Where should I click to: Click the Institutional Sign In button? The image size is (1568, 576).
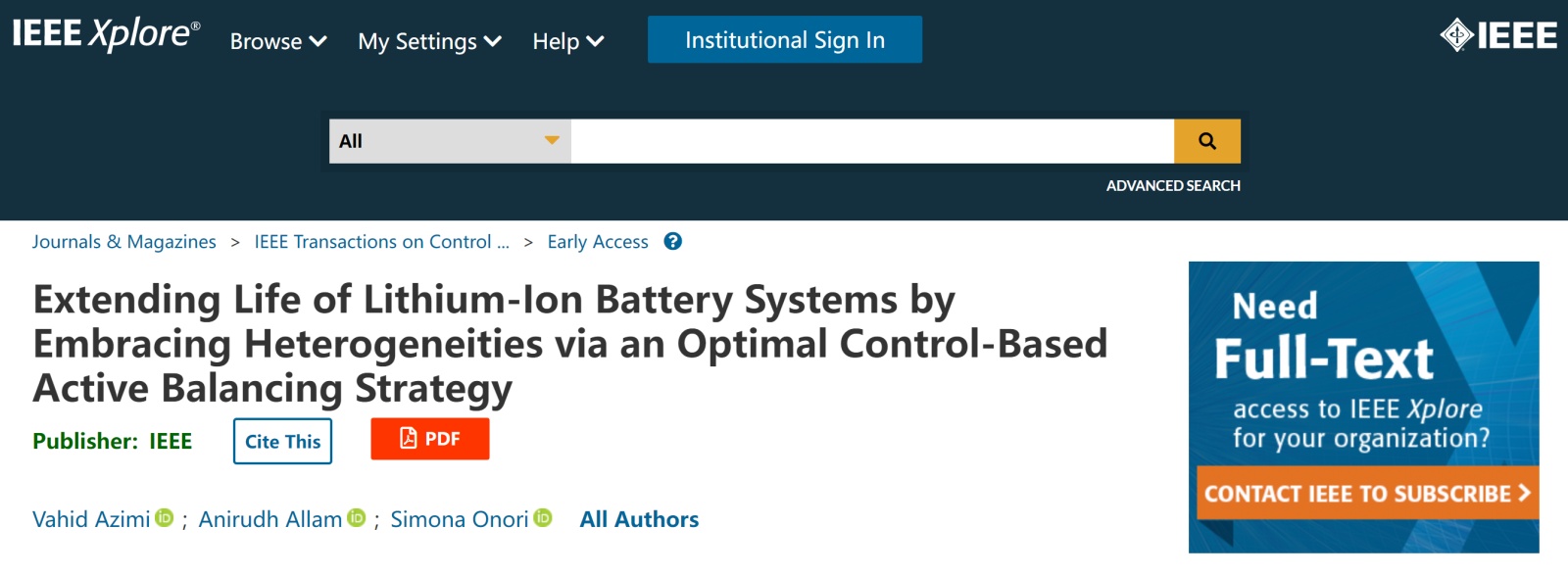pyautogui.click(x=784, y=40)
